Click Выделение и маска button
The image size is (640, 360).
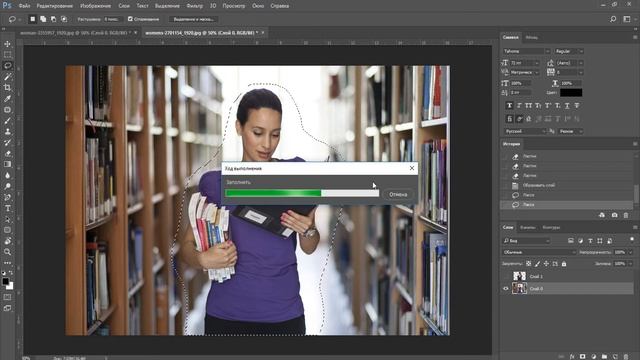tap(193, 19)
